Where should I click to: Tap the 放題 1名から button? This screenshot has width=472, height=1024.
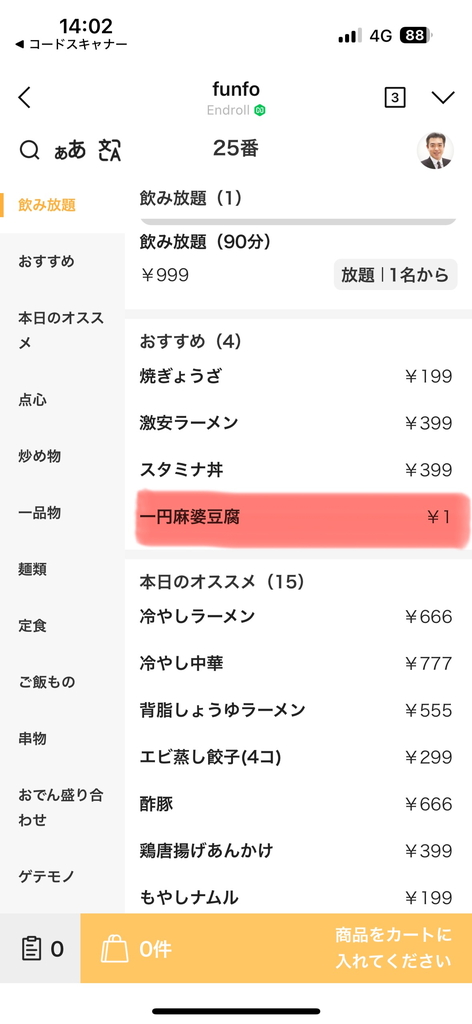(395, 275)
